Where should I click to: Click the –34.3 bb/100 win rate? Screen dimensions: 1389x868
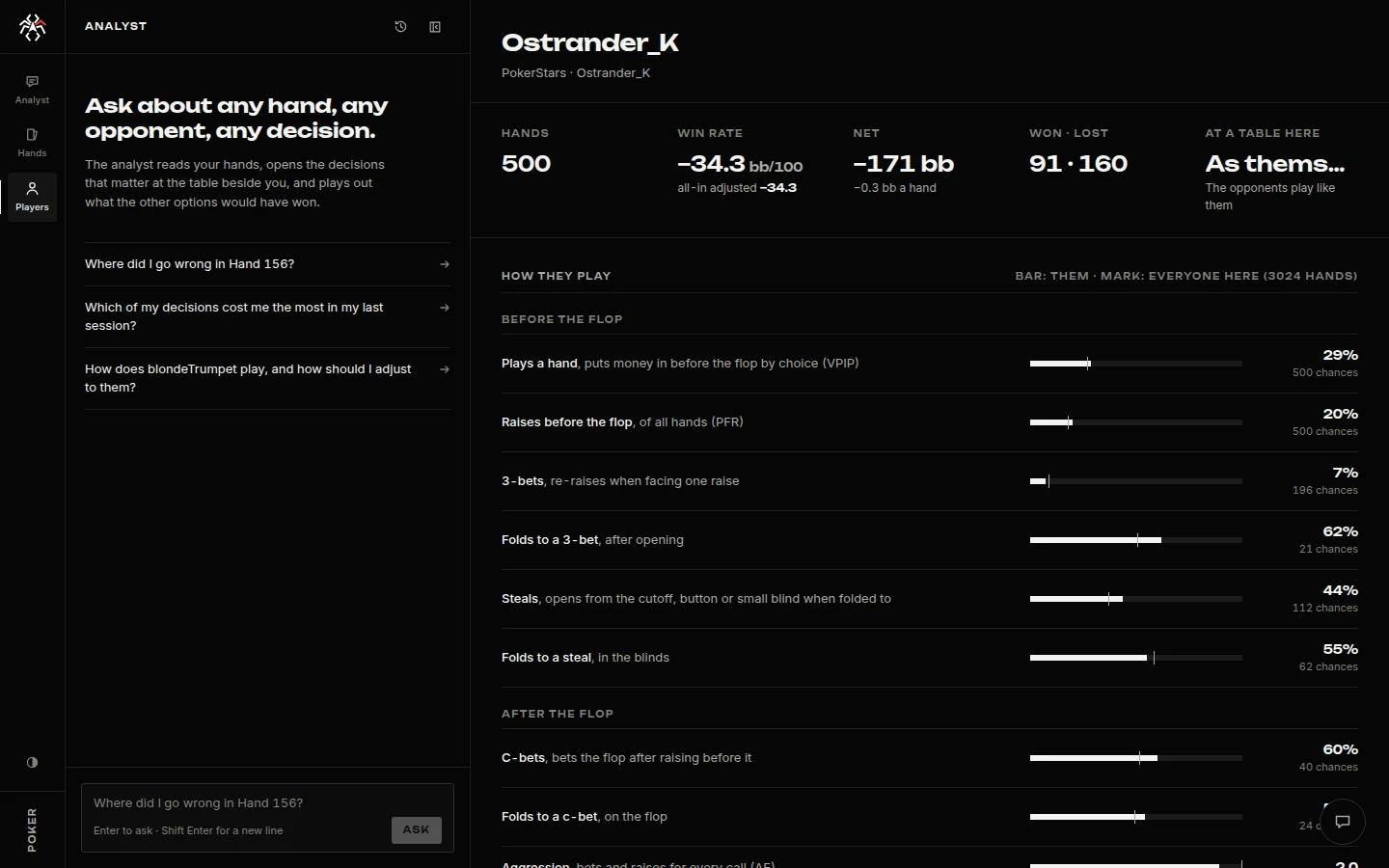[740, 164]
